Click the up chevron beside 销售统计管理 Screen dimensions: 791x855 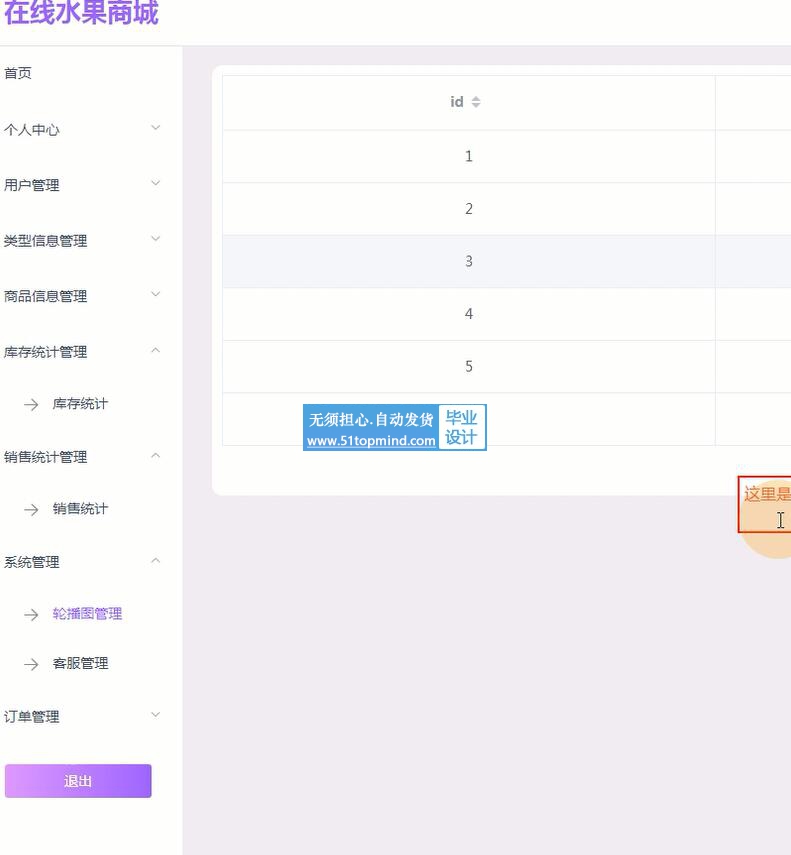tap(155, 455)
